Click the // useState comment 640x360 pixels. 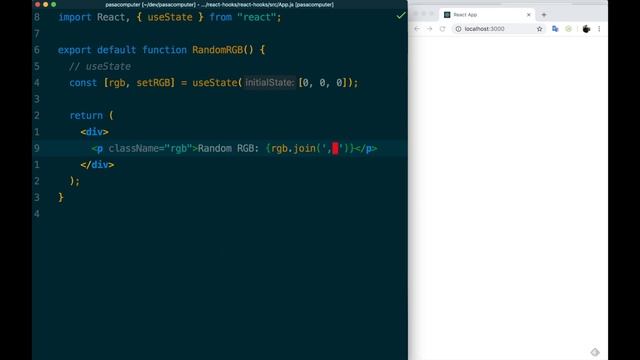(100, 67)
